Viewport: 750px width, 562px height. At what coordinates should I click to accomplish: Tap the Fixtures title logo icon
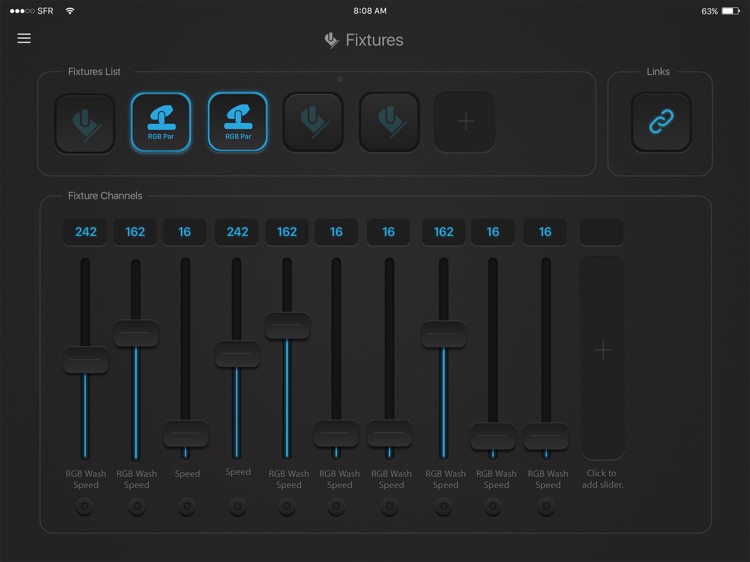point(331,40)
